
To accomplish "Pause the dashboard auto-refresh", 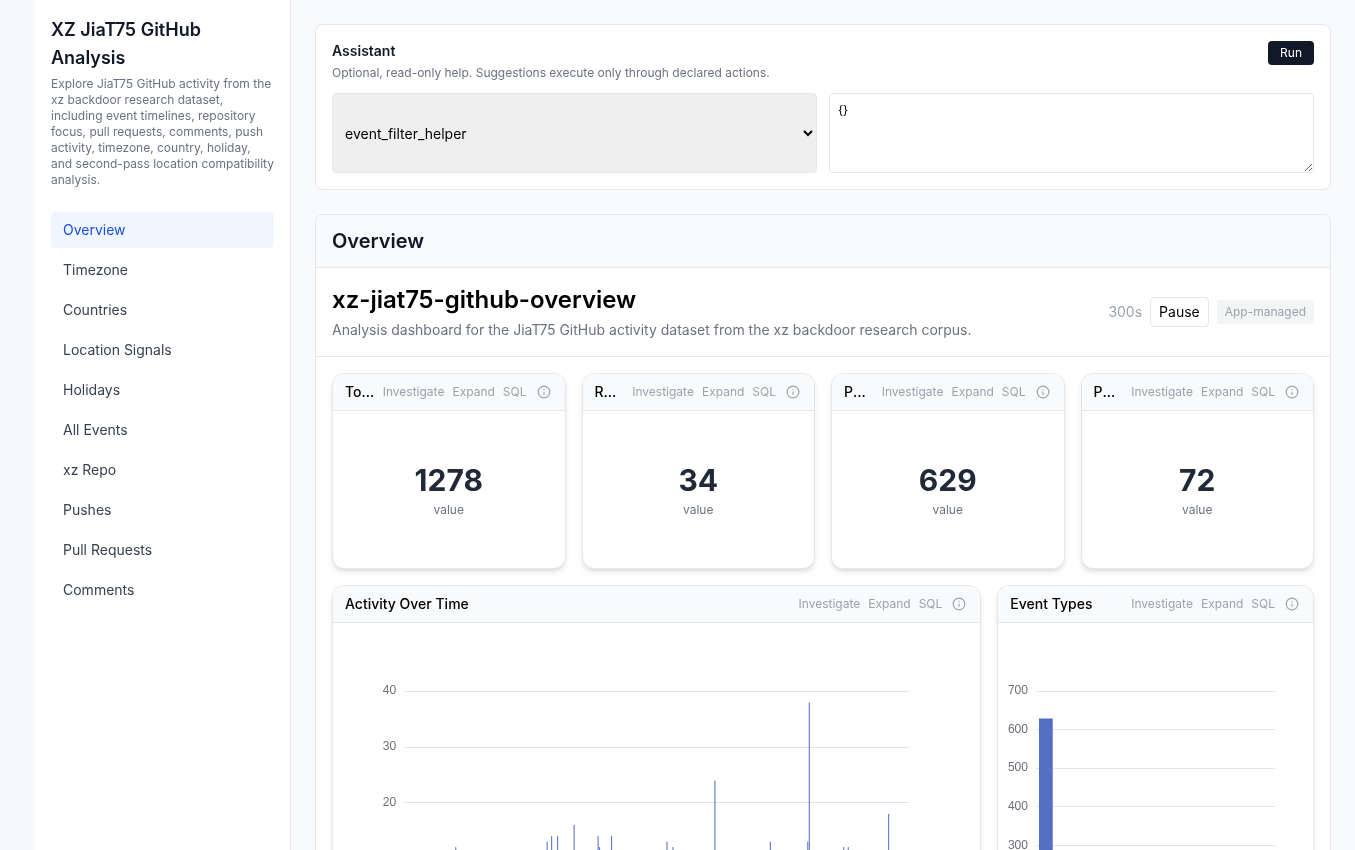I will pos(1179,312).
